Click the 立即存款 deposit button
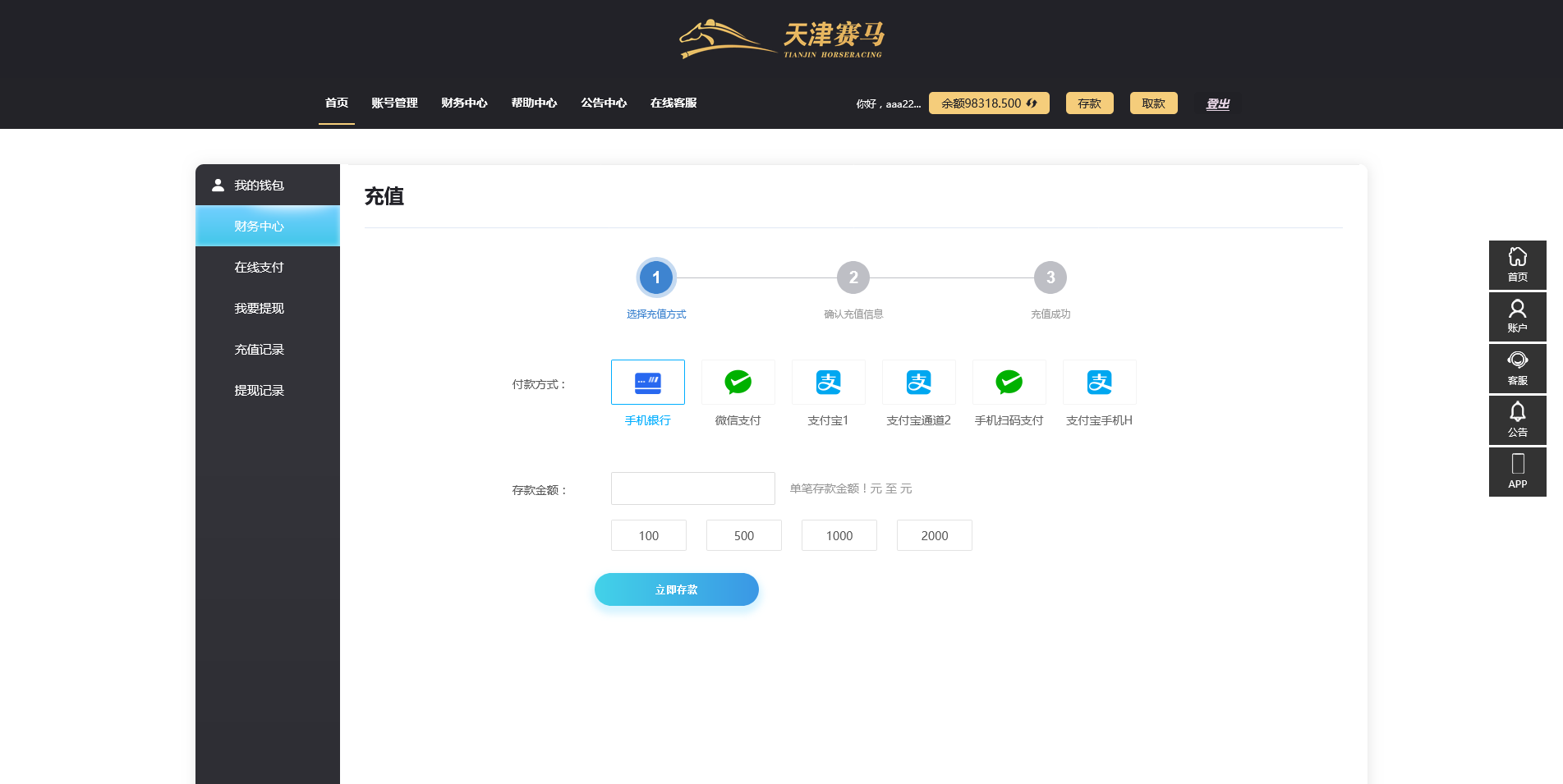Screen dimensions: 1563x784 (x=676, y=589)
